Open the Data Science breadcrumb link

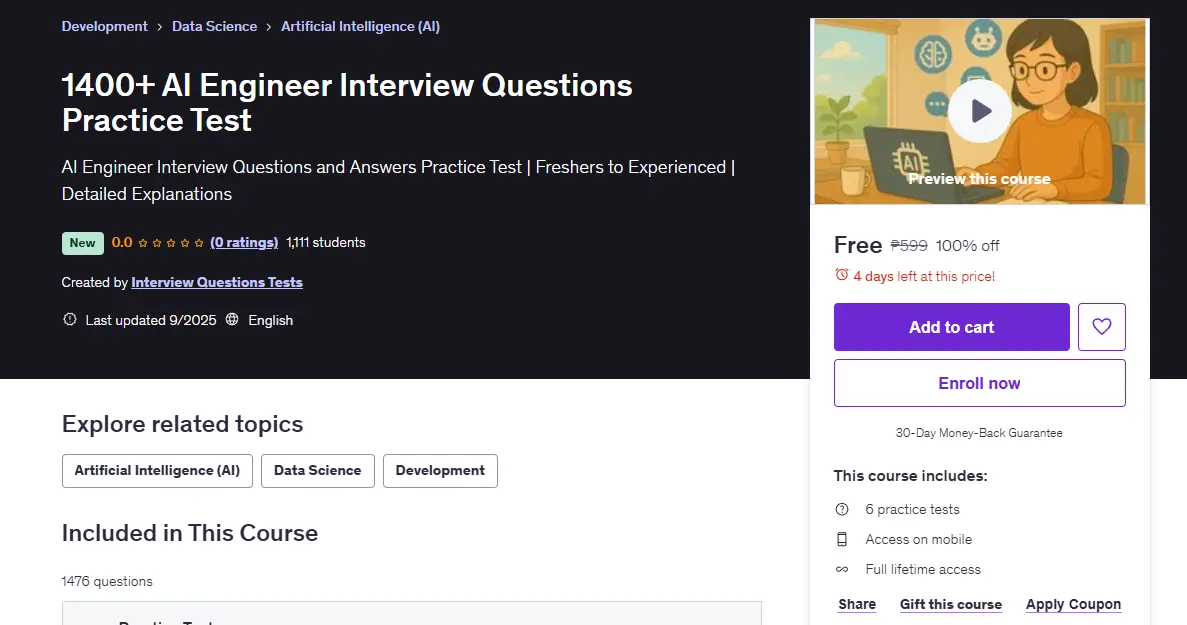point(214,26)
